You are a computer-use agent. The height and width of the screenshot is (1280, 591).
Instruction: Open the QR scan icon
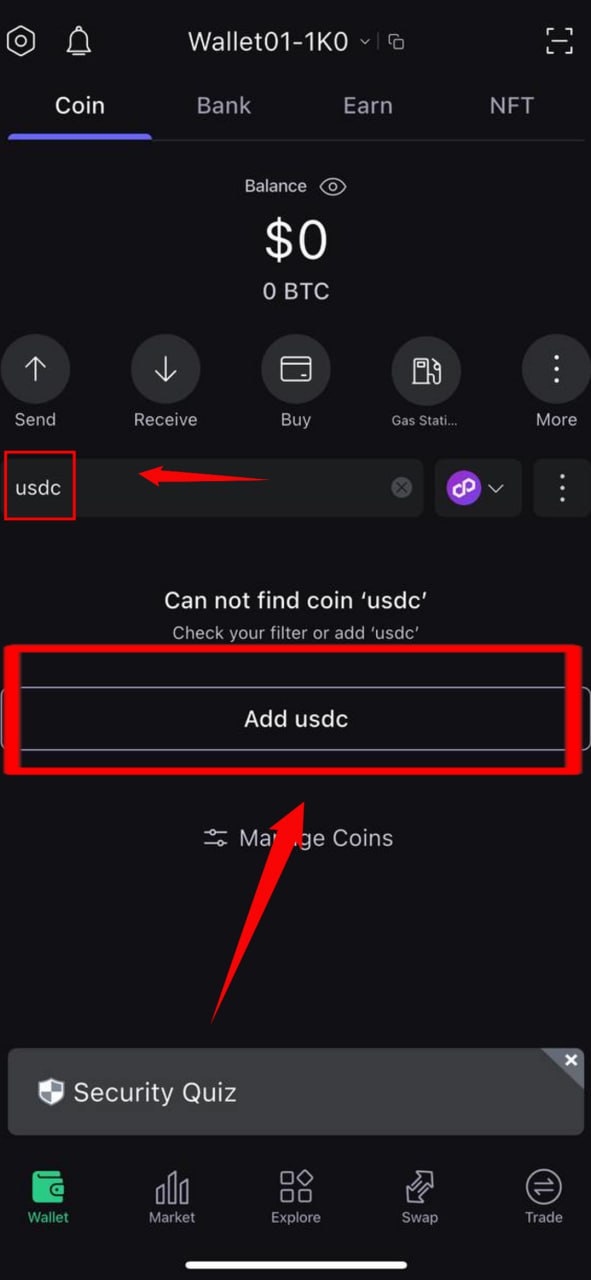tap(559, 41)
